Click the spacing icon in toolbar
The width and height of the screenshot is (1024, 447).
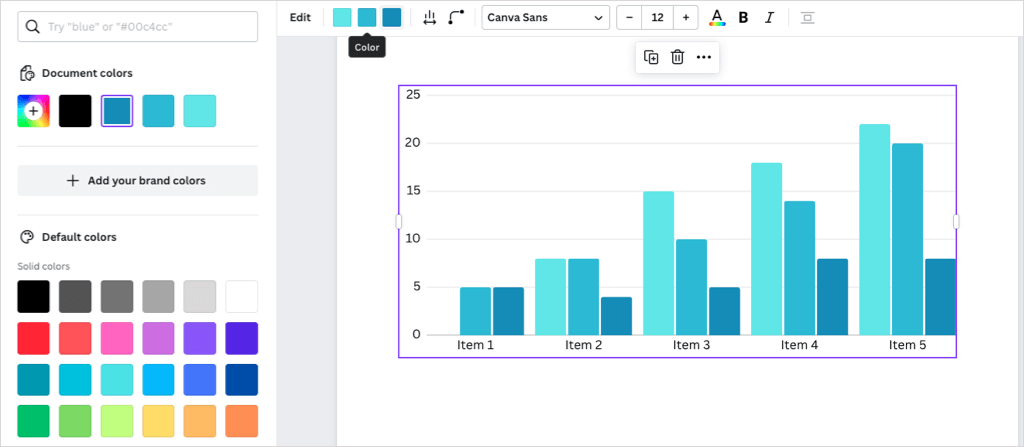[430, 17]
